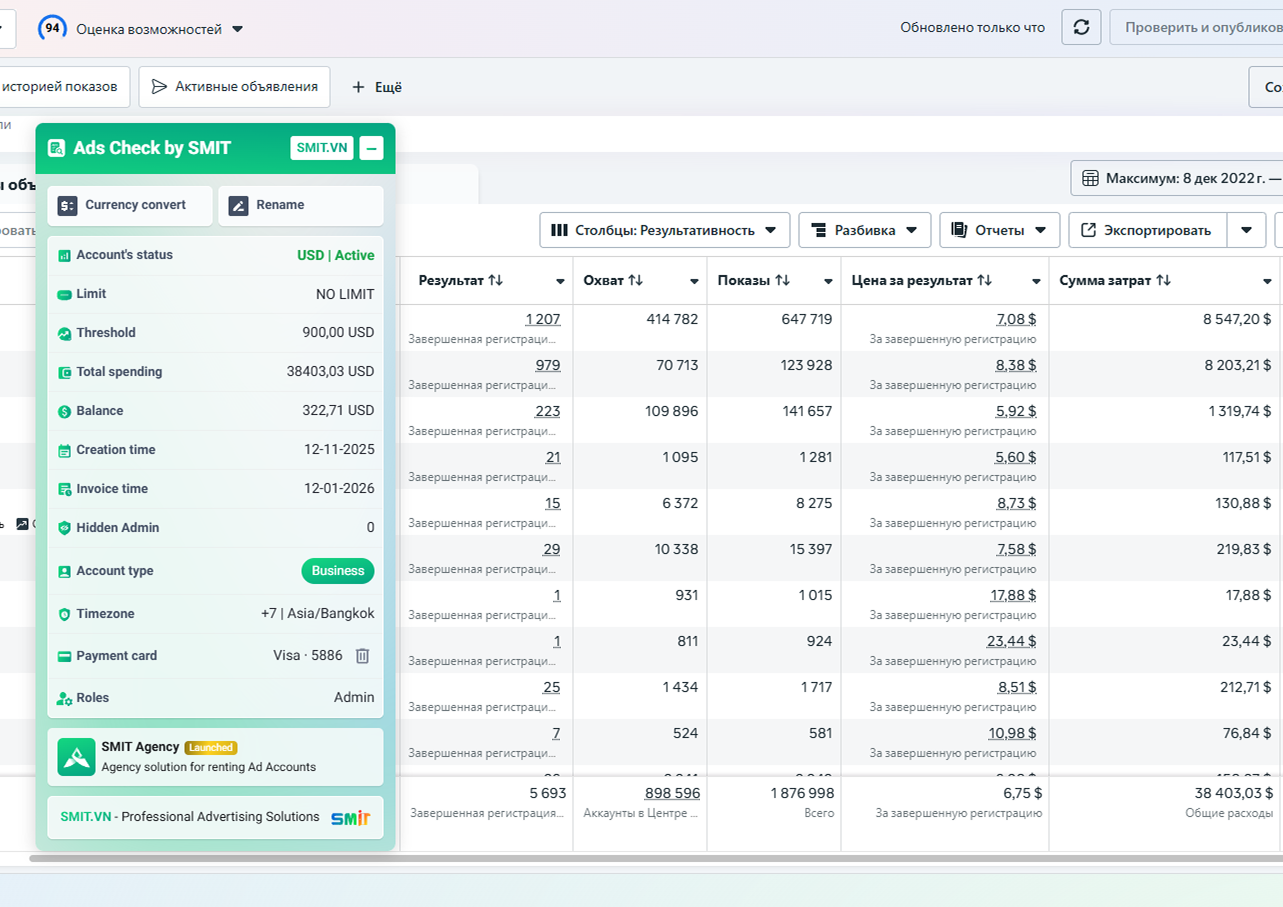This screenshot has height=907, width=1283.
Task: Click the sort arrows on Сумма затрат column
Action: [1163, 281]
